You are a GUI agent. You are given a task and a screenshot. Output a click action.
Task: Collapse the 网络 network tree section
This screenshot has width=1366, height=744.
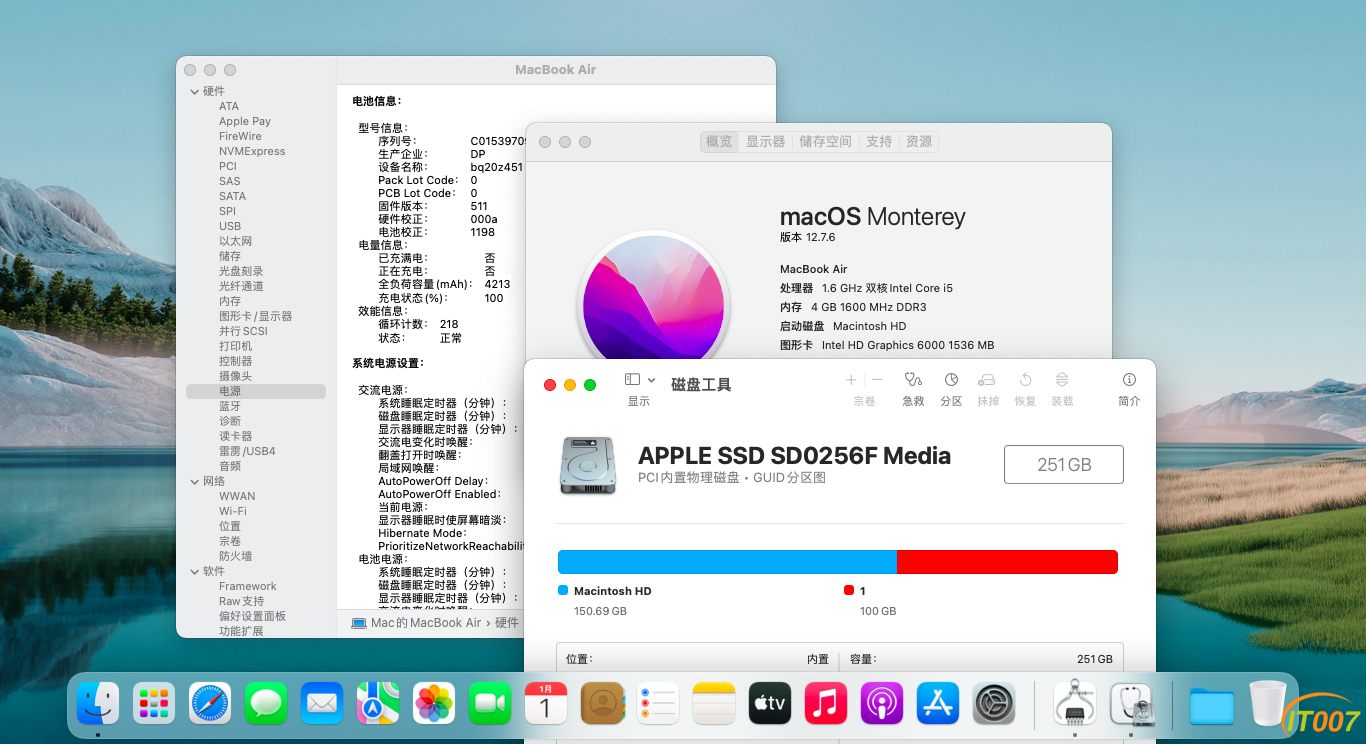(x=194, y=482)
